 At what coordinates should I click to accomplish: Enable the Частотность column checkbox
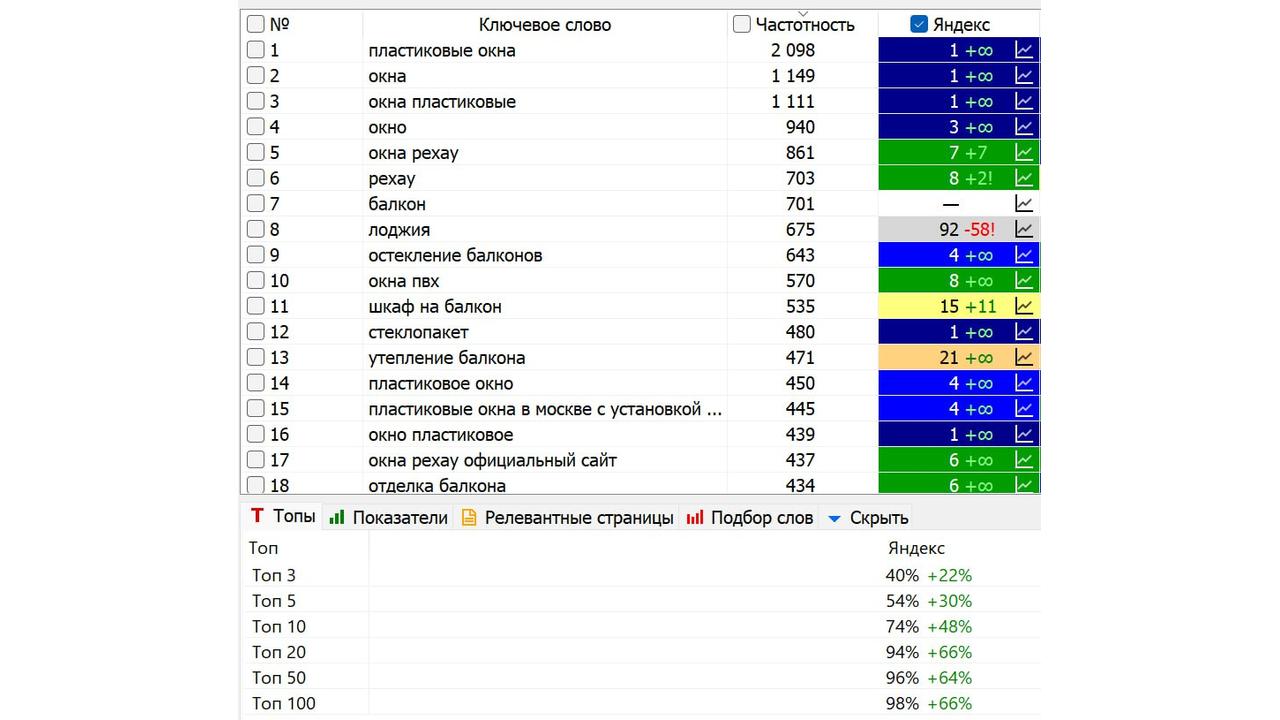coord(742,25)
